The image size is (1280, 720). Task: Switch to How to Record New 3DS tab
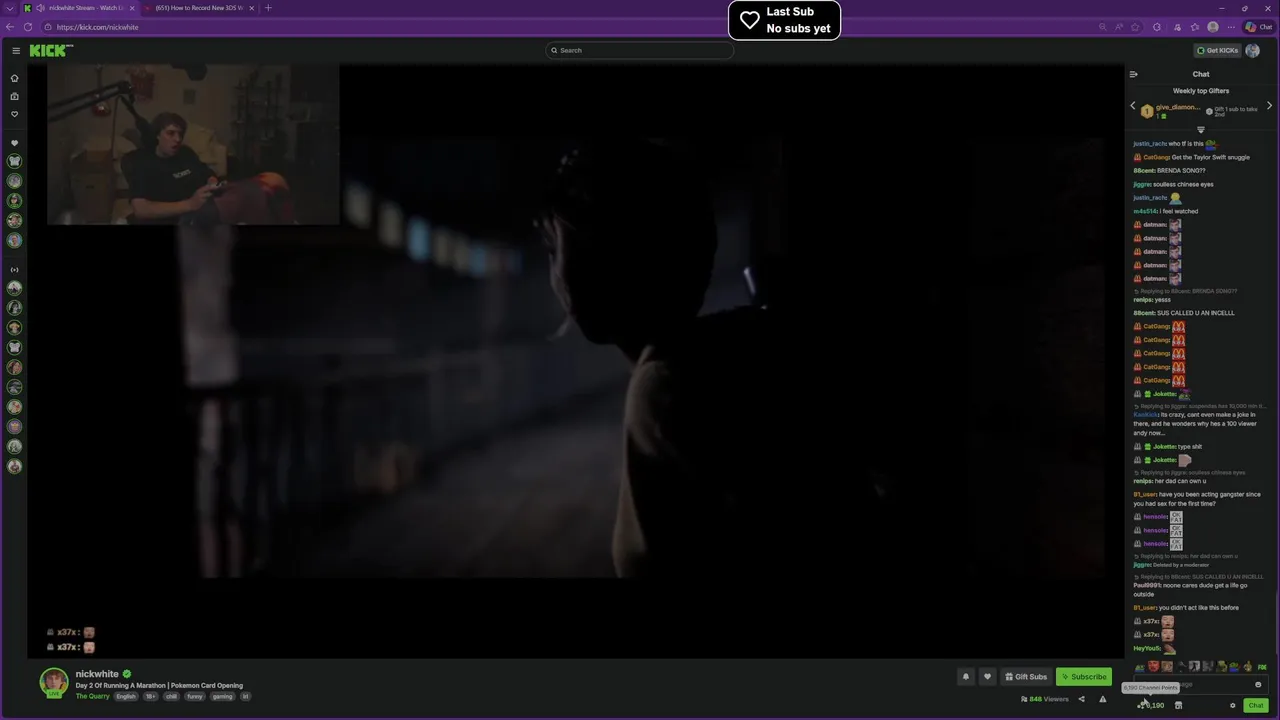pos(199,8)
